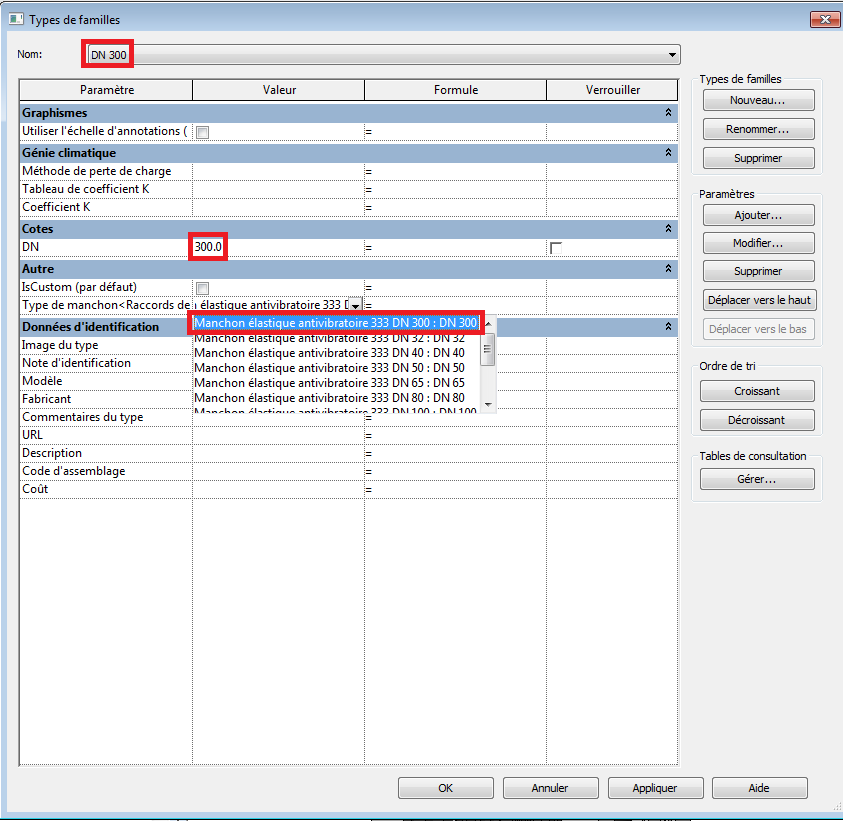Check the Verrouiller box for DN parameter
The height and width of the screenshot is (821, 843).
[x=556, y=248]
